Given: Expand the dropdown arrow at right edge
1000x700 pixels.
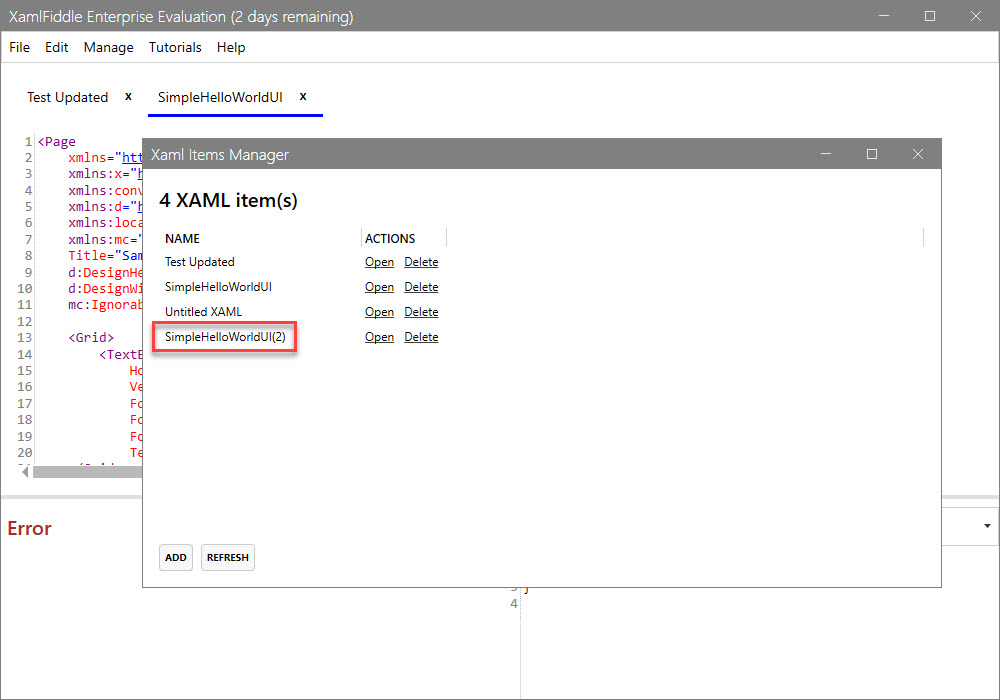Looking at the screenshot, I should point(987,526).
